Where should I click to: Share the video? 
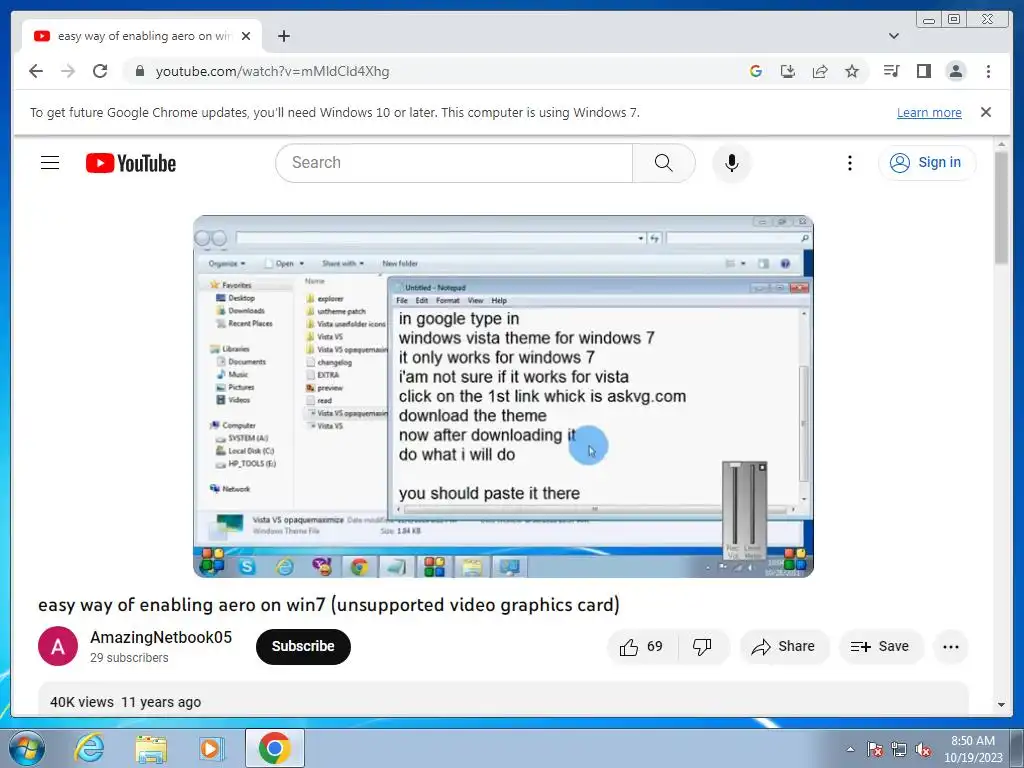[x=784, y=647]
